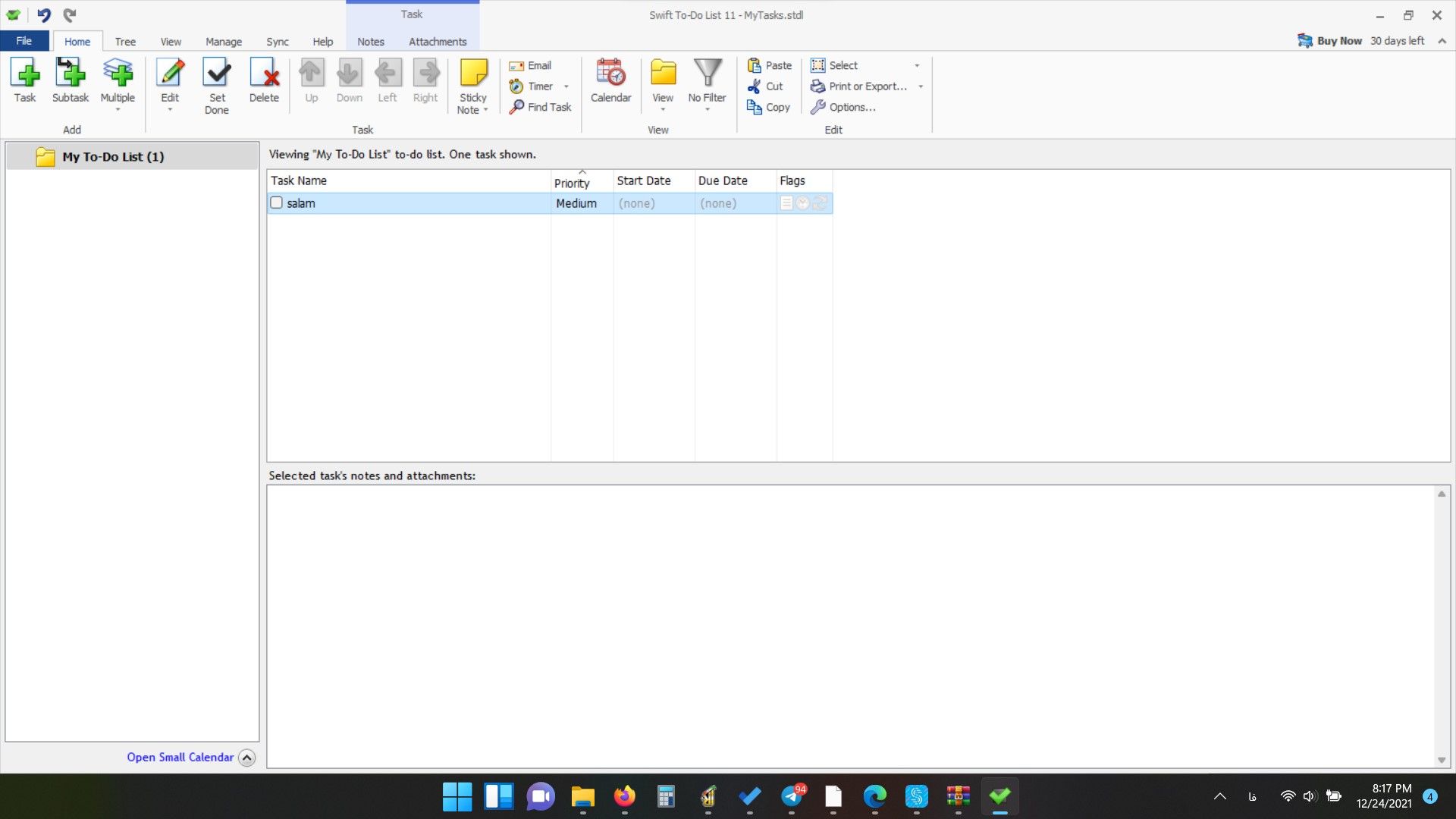Copy the selected task
The width and height of the screenshot is (1456, 819).
(769, 107)
